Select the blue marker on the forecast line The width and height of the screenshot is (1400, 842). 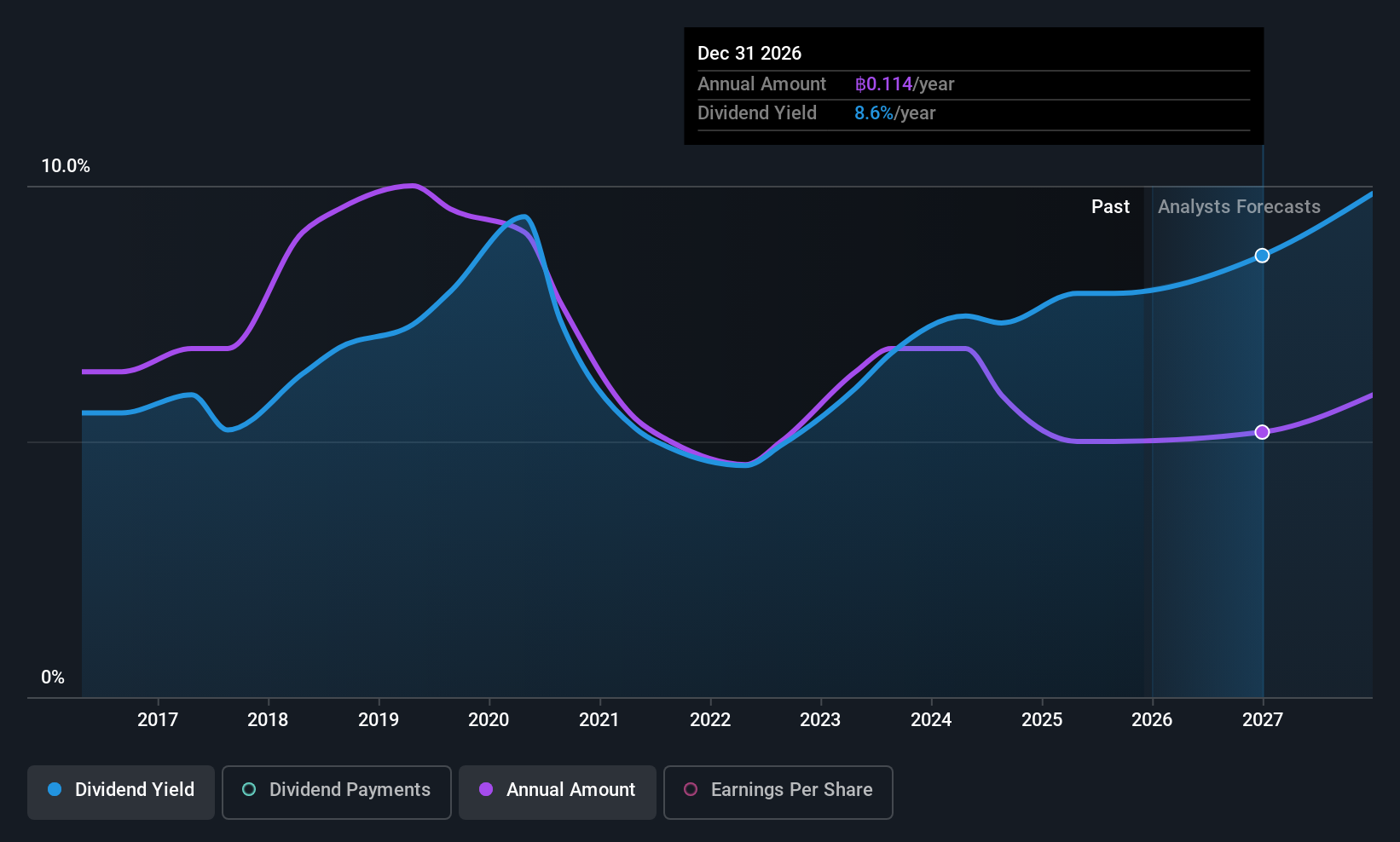point(1262,255)
